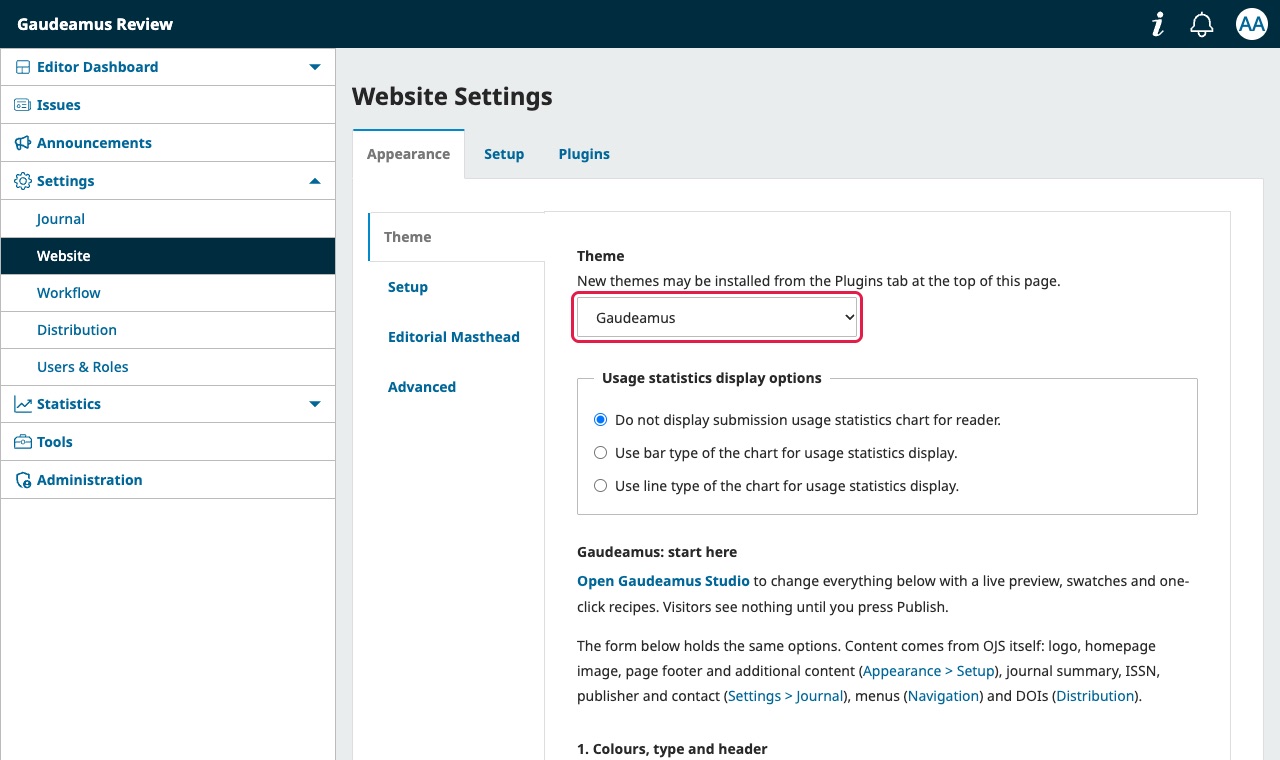
Task: Select 'Do not display submission usage statistics' option
Action: pos(600,420)
